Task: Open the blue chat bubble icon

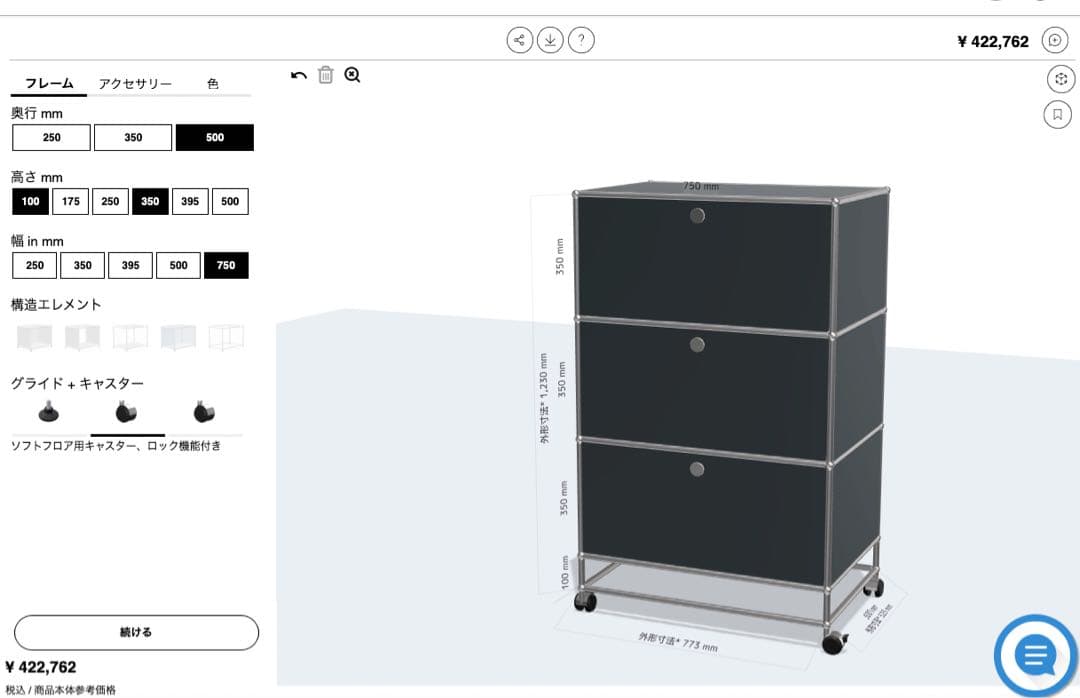Action: coord(1036,655)
